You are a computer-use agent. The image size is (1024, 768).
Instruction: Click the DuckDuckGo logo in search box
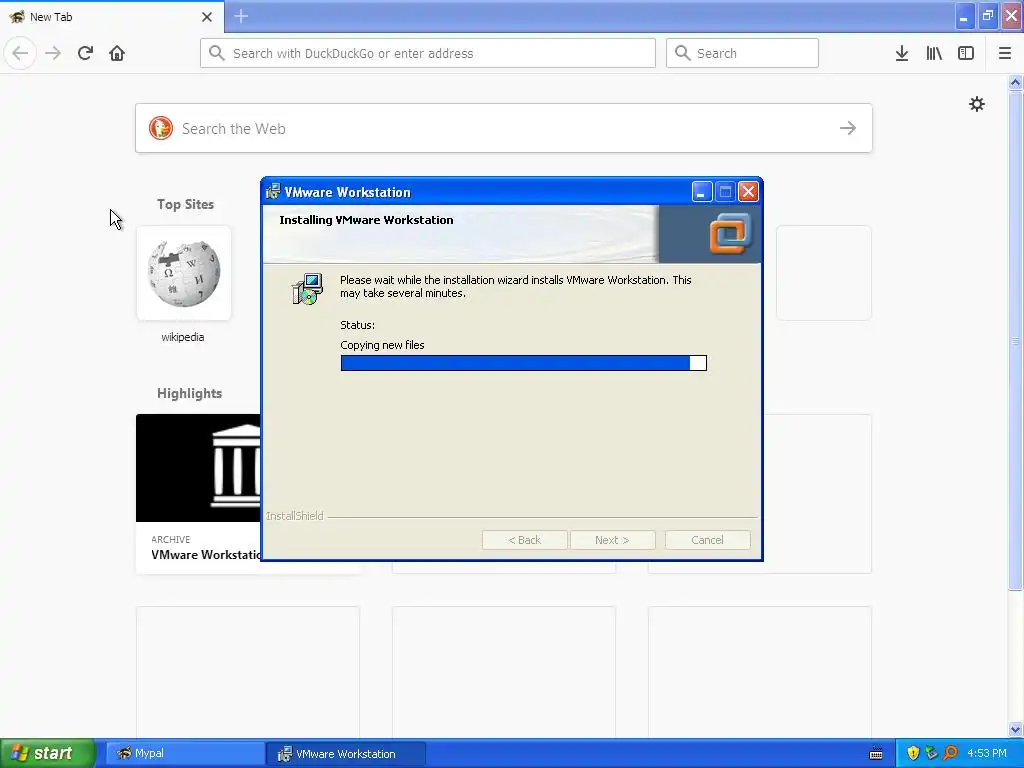coord(161,128)
